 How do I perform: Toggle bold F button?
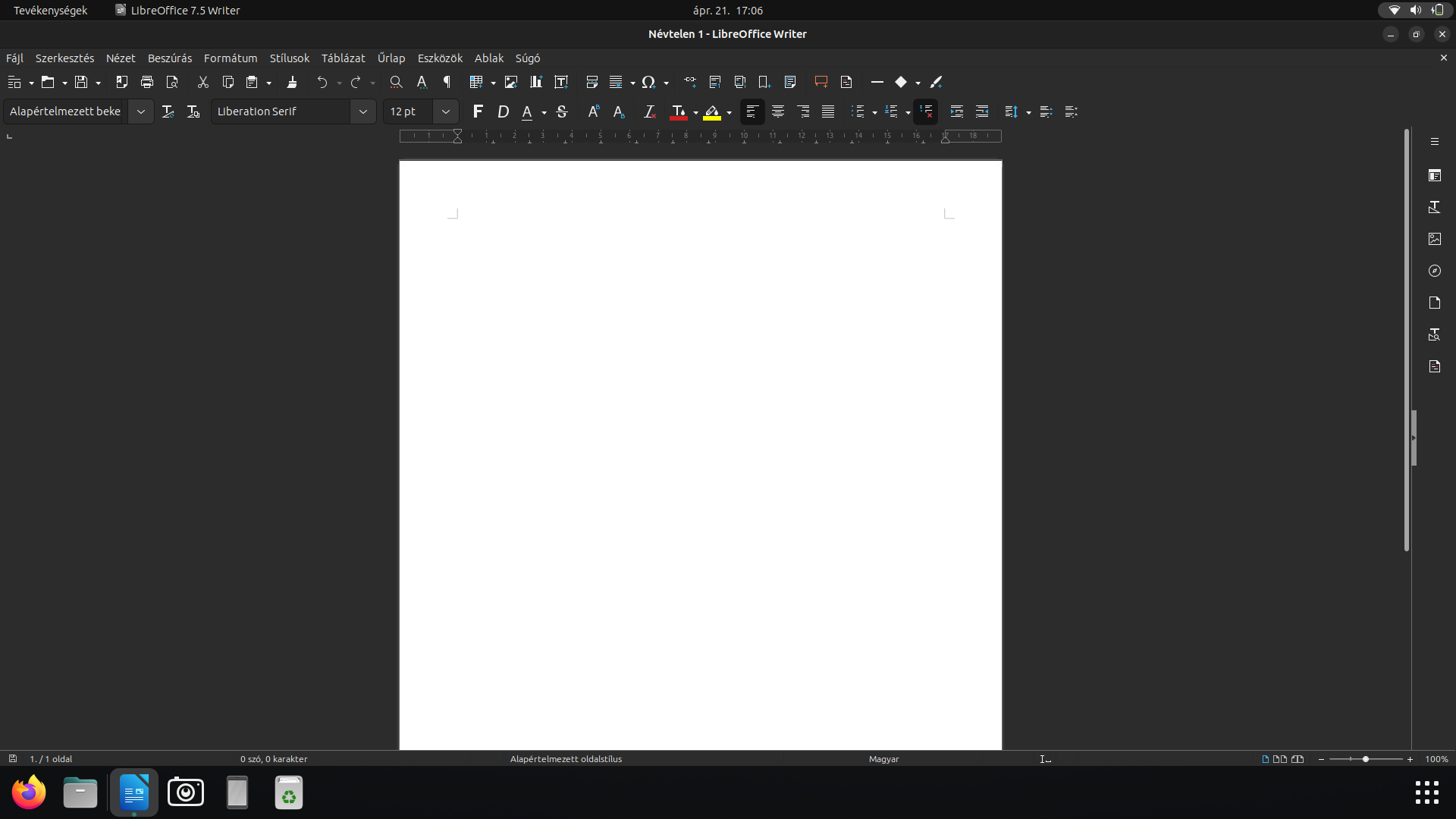point(478,111)
